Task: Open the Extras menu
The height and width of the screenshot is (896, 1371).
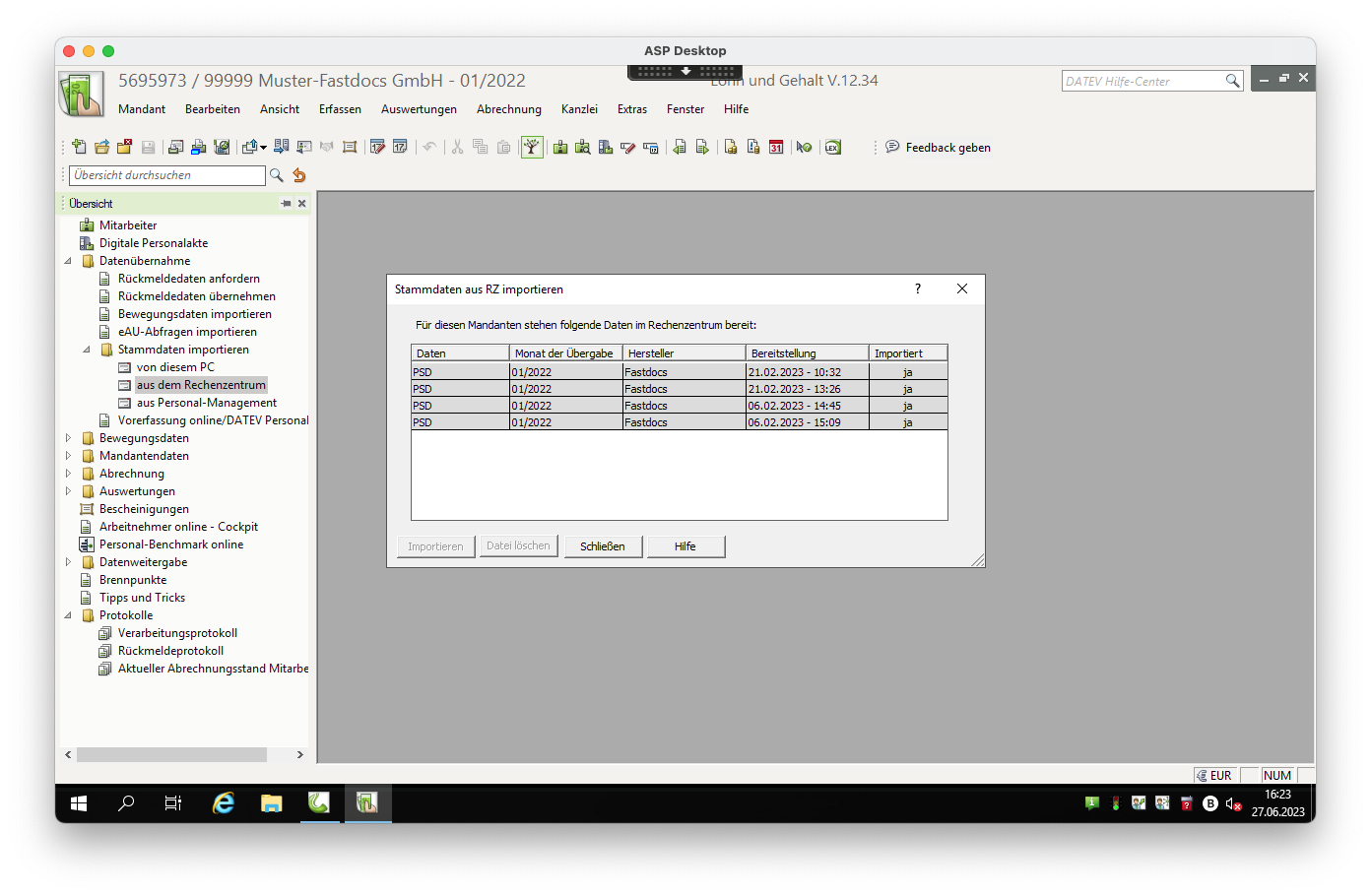Action: [x=632, y=109]
